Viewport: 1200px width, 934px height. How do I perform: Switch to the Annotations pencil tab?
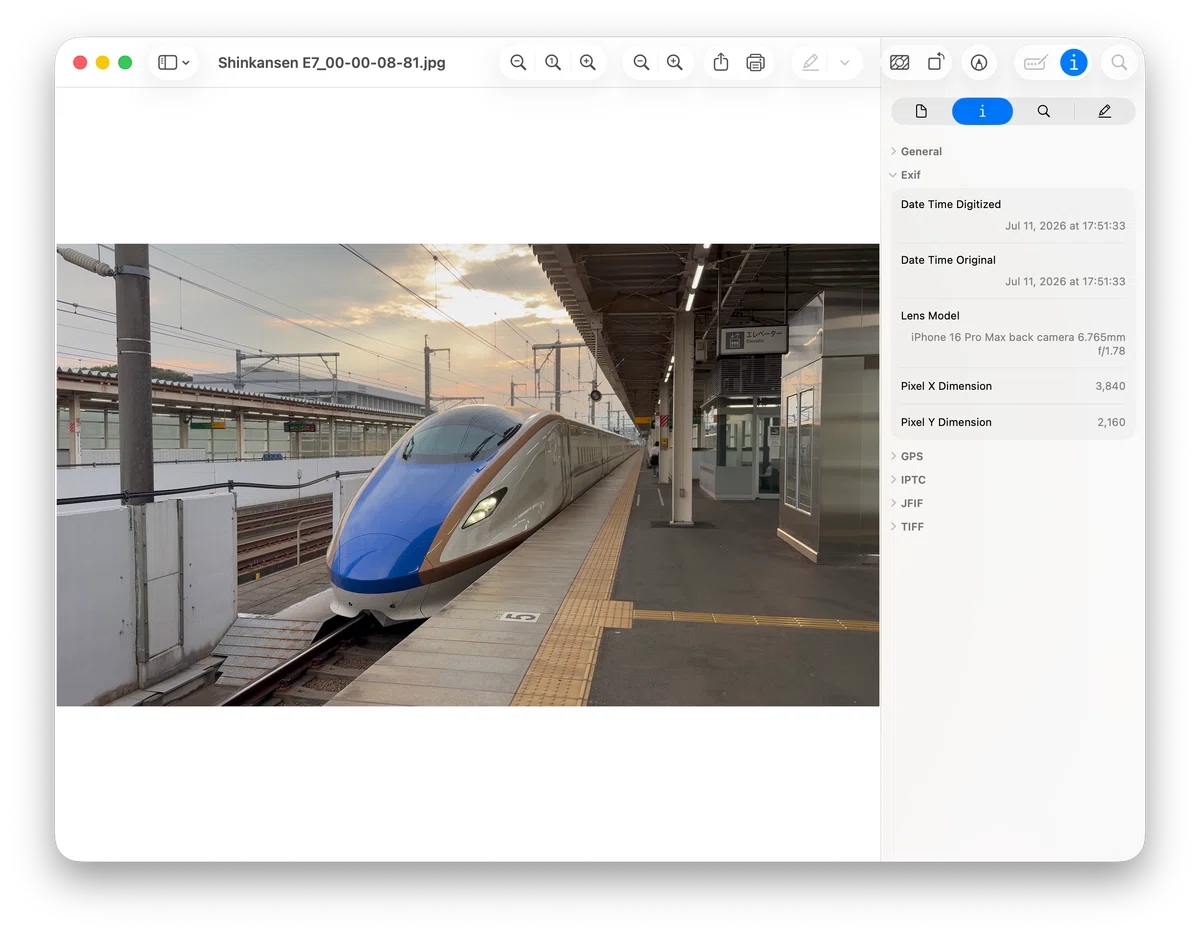(1104, 111)
